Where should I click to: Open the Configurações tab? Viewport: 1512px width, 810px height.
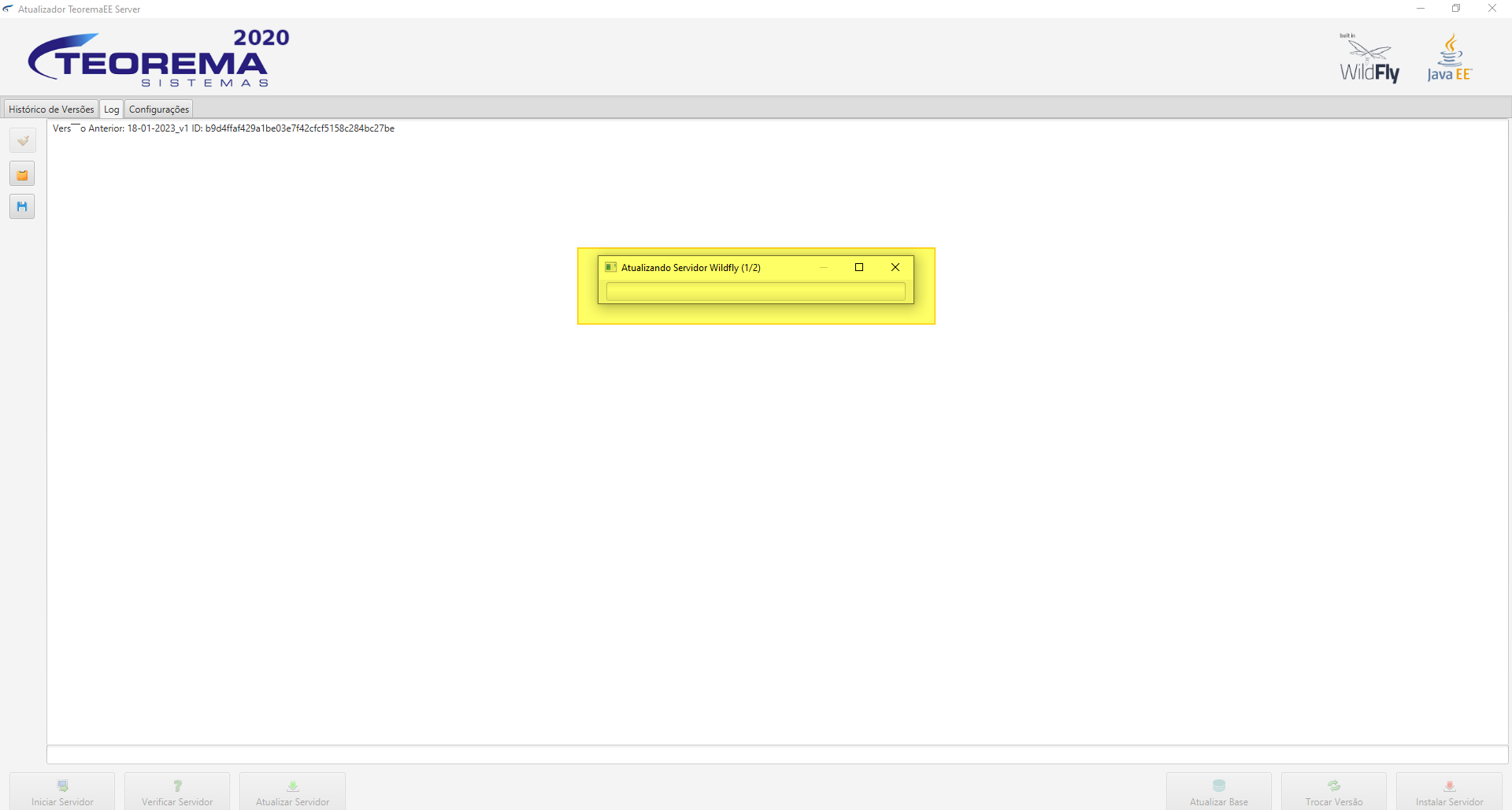159,110
